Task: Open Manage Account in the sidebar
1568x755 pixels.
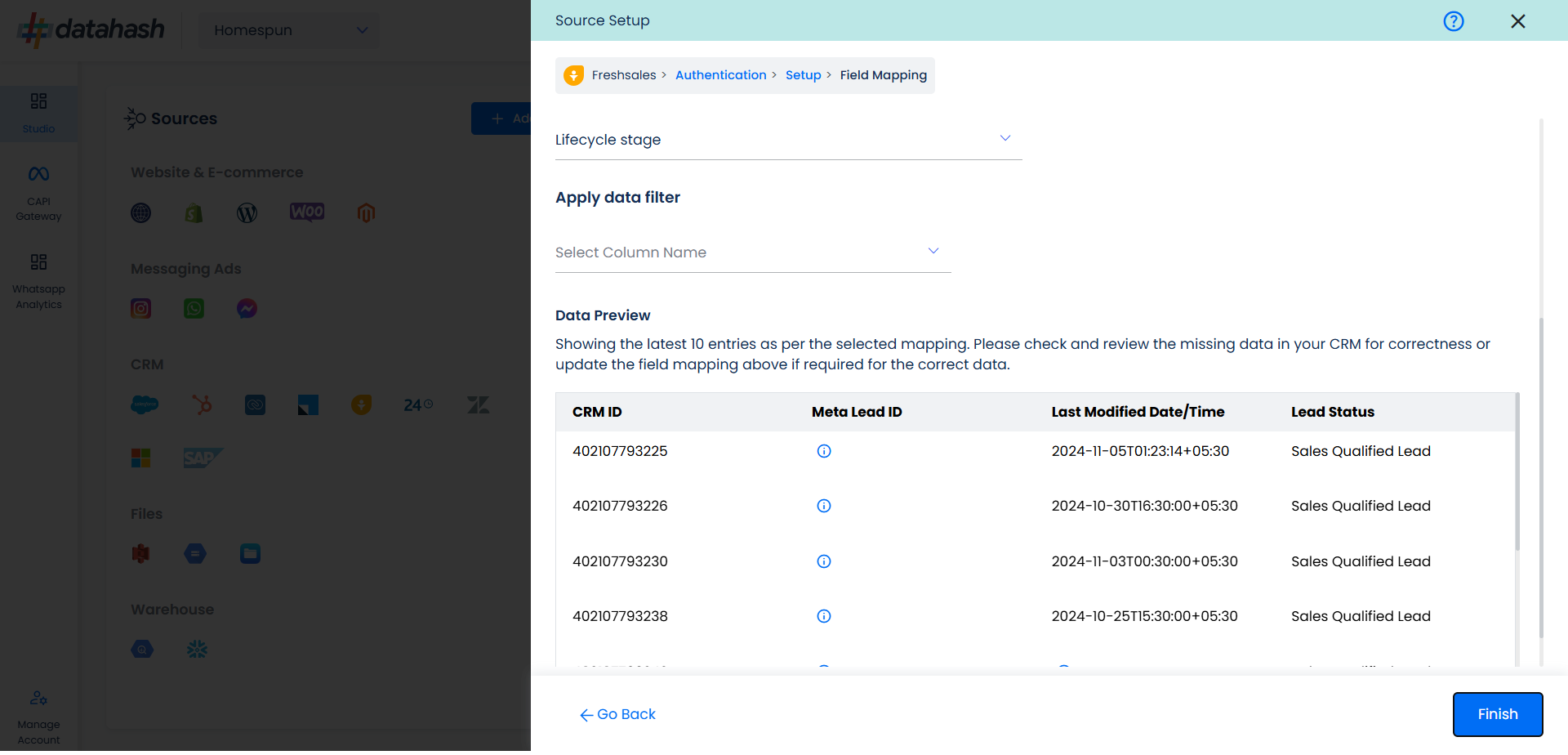Action: (x=38, y=717)
